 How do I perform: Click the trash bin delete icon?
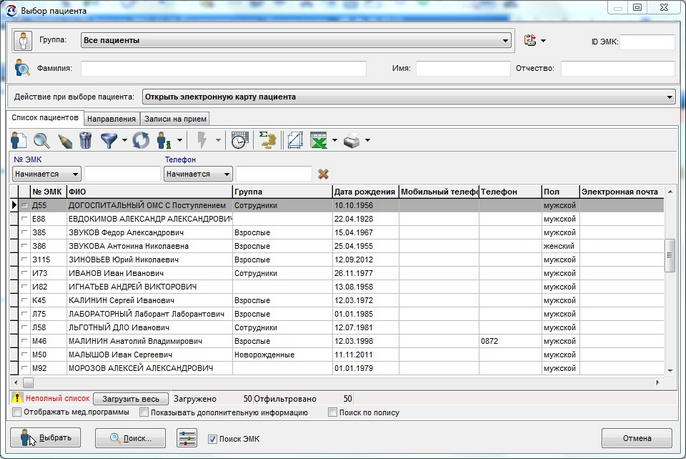86,140
